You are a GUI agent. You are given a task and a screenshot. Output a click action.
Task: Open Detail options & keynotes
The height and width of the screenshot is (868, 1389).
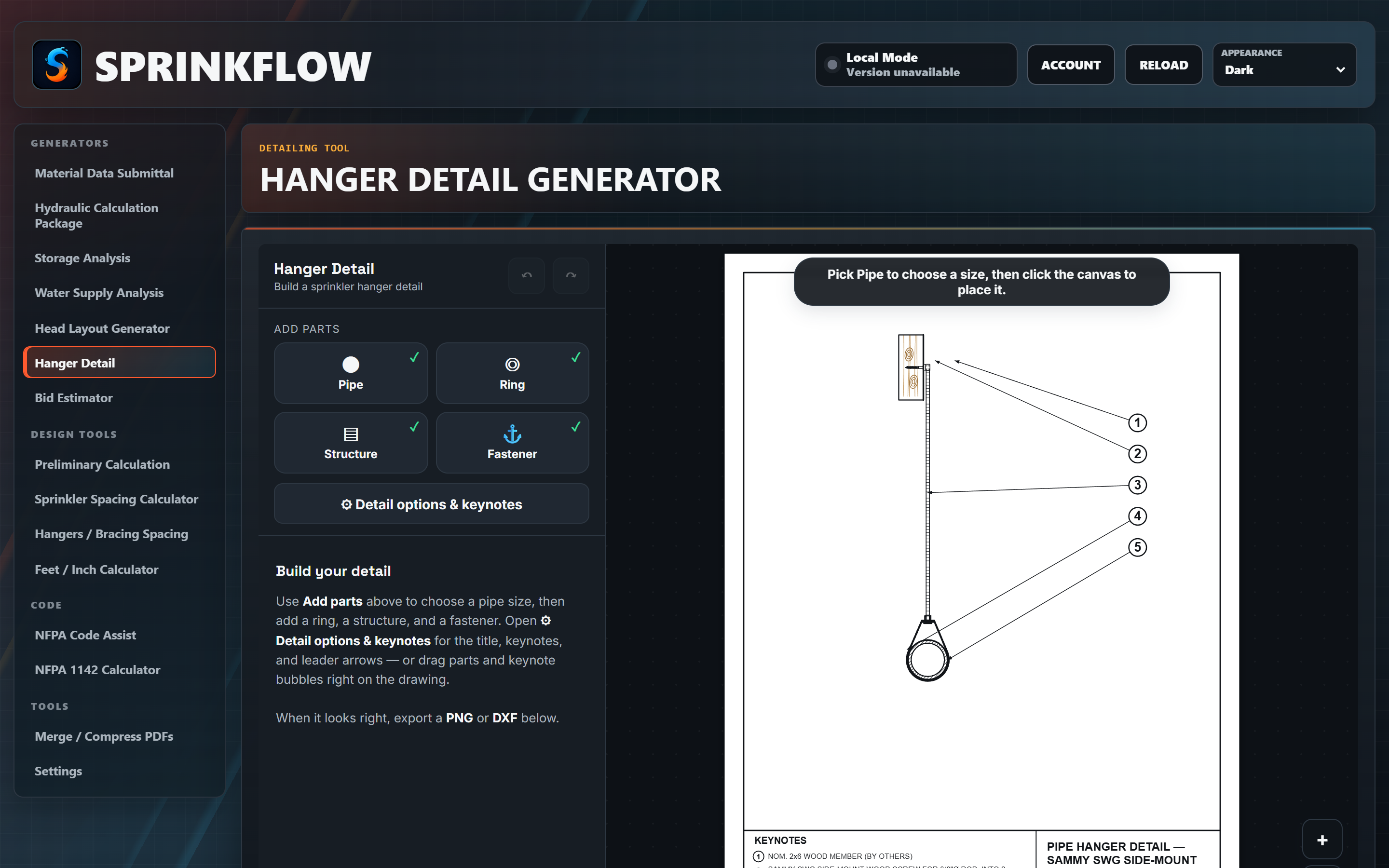click(x=432, y=503)
